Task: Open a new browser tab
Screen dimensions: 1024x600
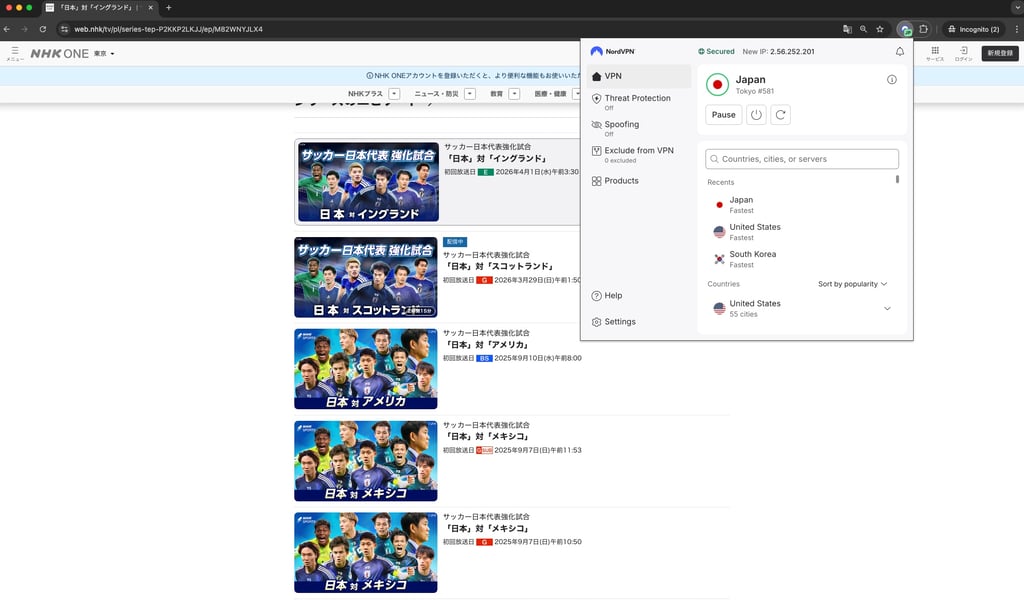Action: pyautogui.click(x=168, y=8)
